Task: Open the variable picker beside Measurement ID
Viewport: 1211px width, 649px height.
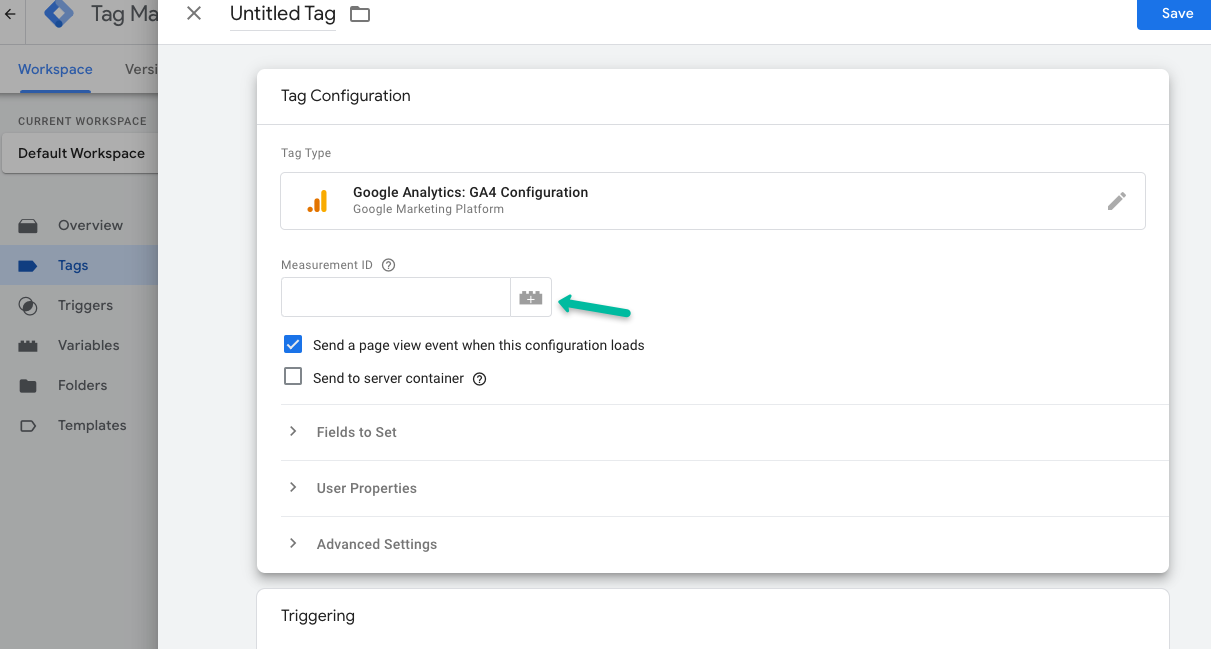Action: coord(531,297)
